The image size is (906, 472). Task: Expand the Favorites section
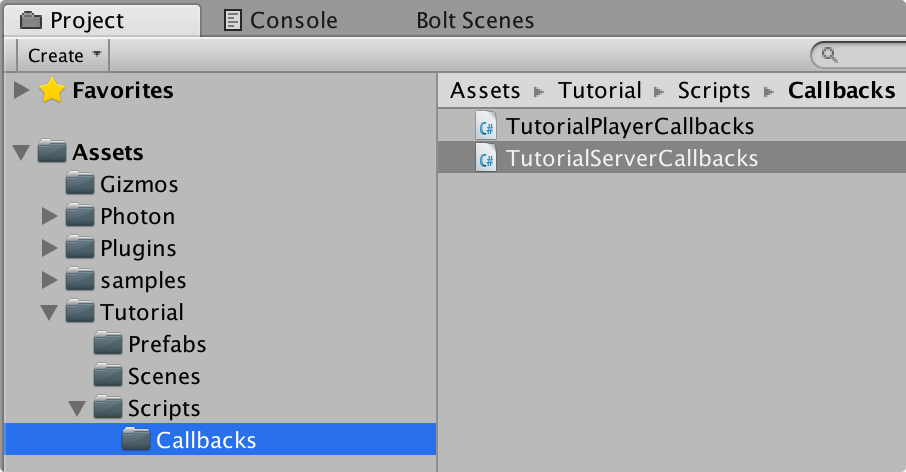(x=21, y=90)
